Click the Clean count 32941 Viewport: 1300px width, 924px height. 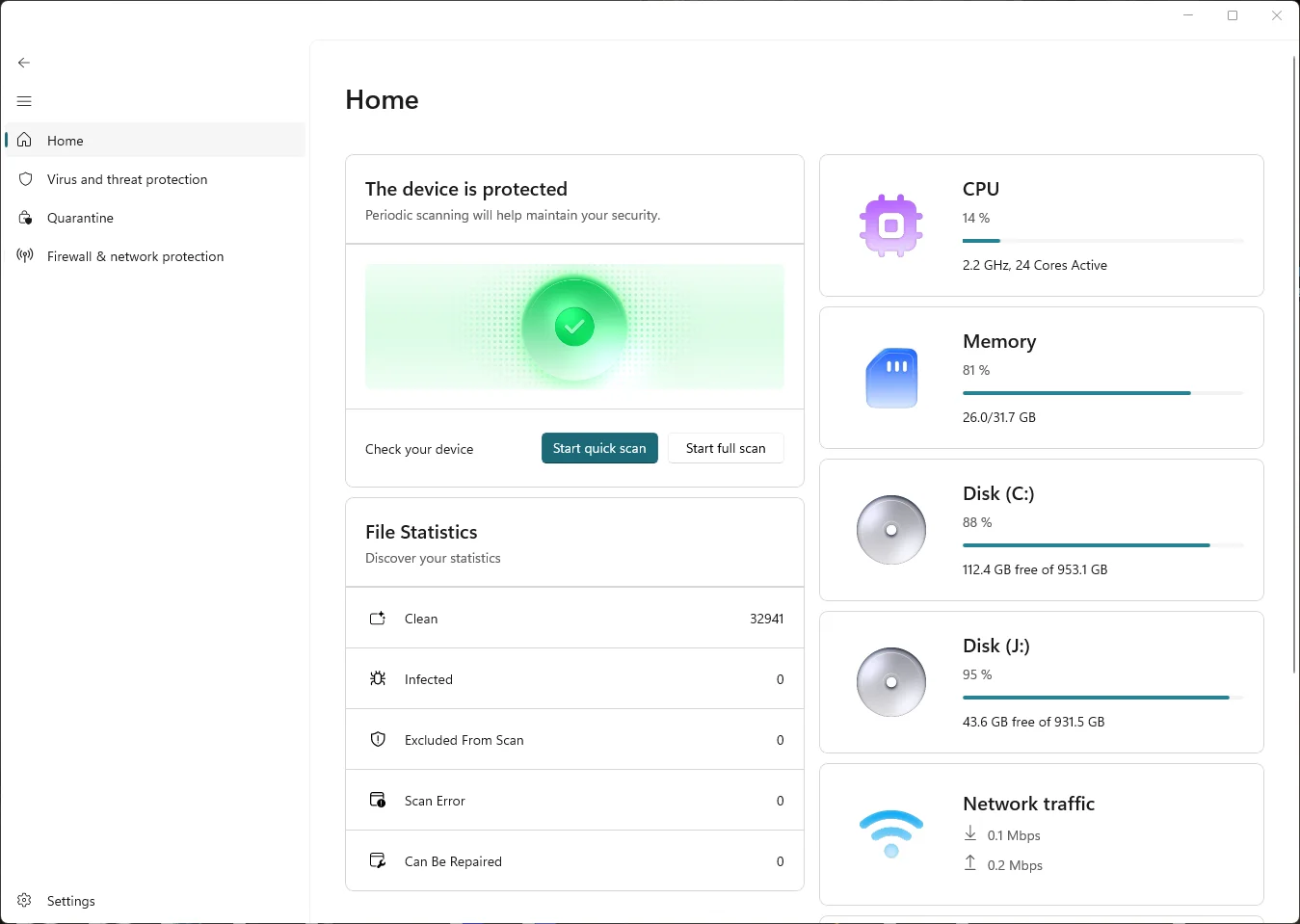(767, 619)
